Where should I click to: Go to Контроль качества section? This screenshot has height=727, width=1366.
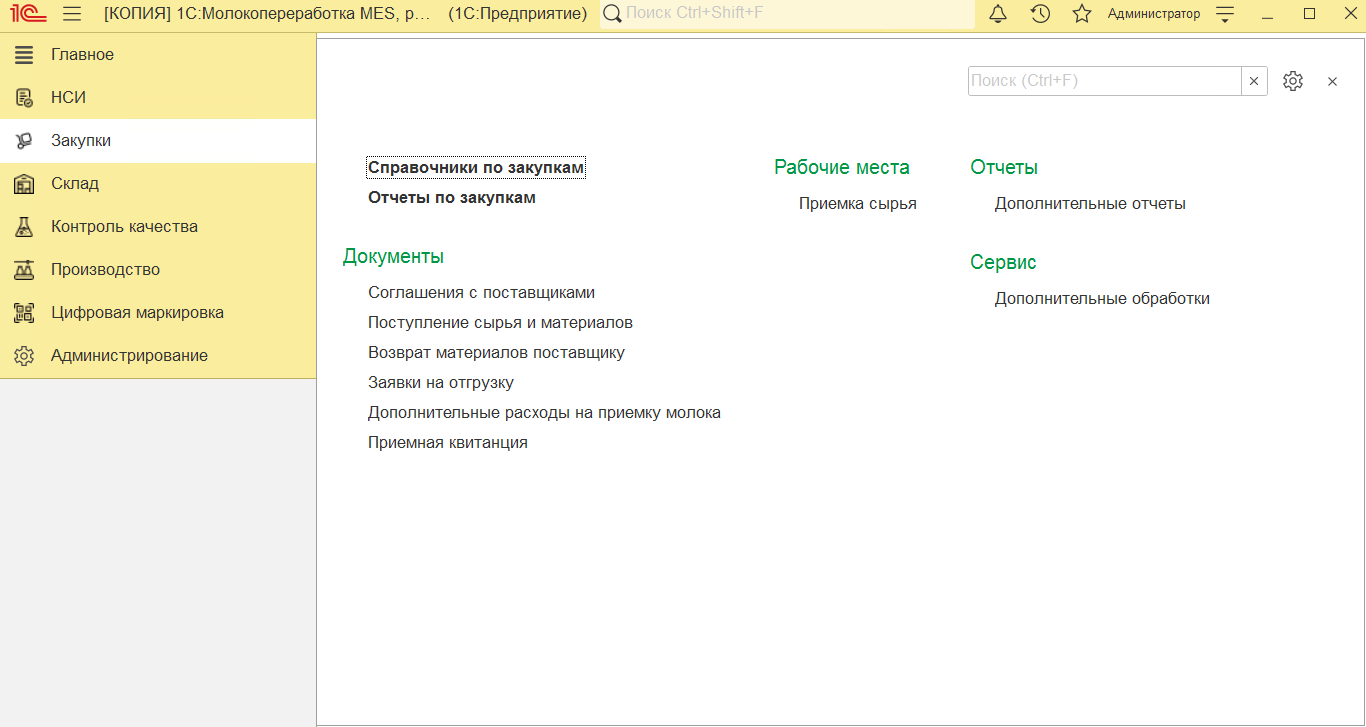coord(124,227)
